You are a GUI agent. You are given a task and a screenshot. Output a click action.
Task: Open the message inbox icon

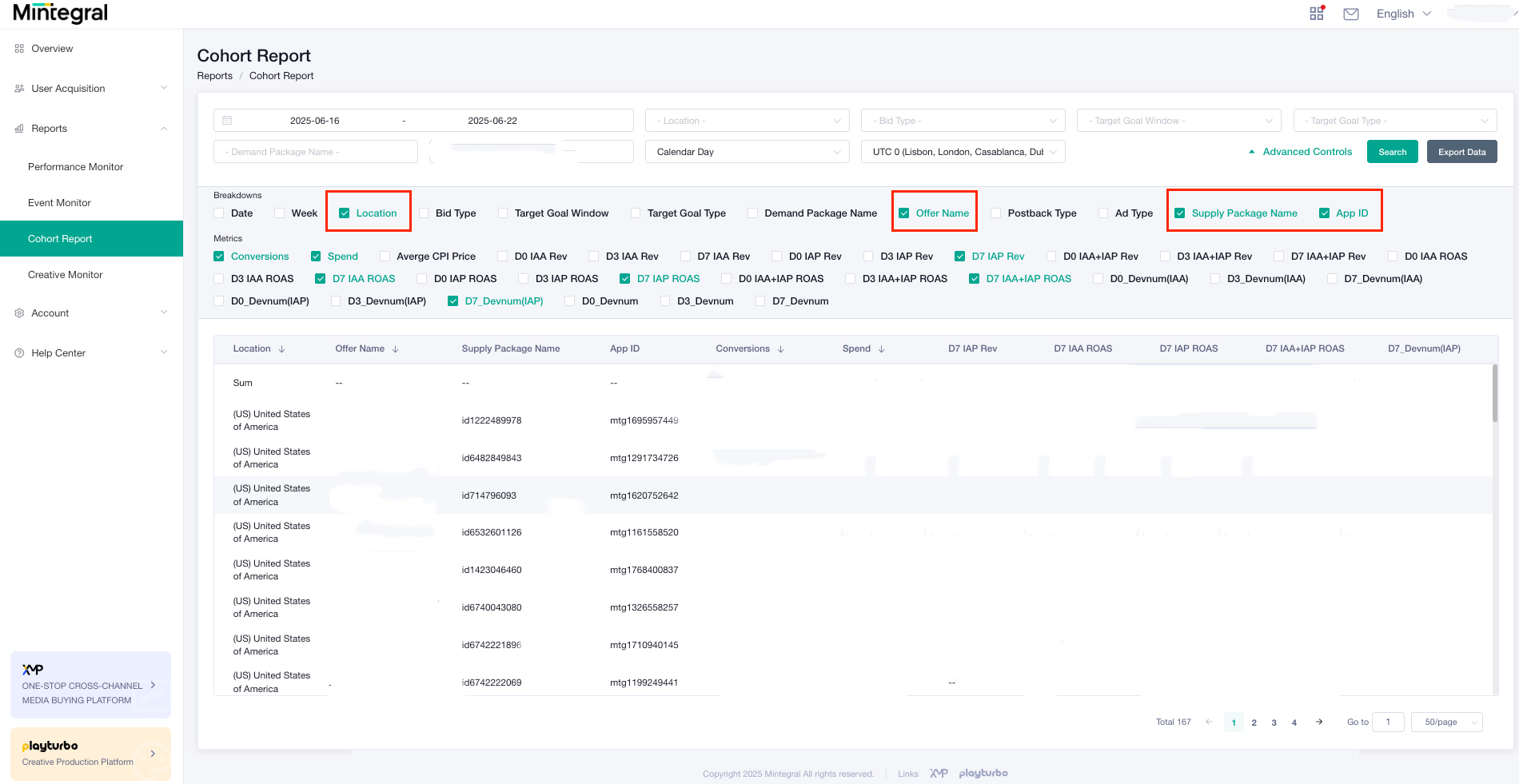point(1350,13)
